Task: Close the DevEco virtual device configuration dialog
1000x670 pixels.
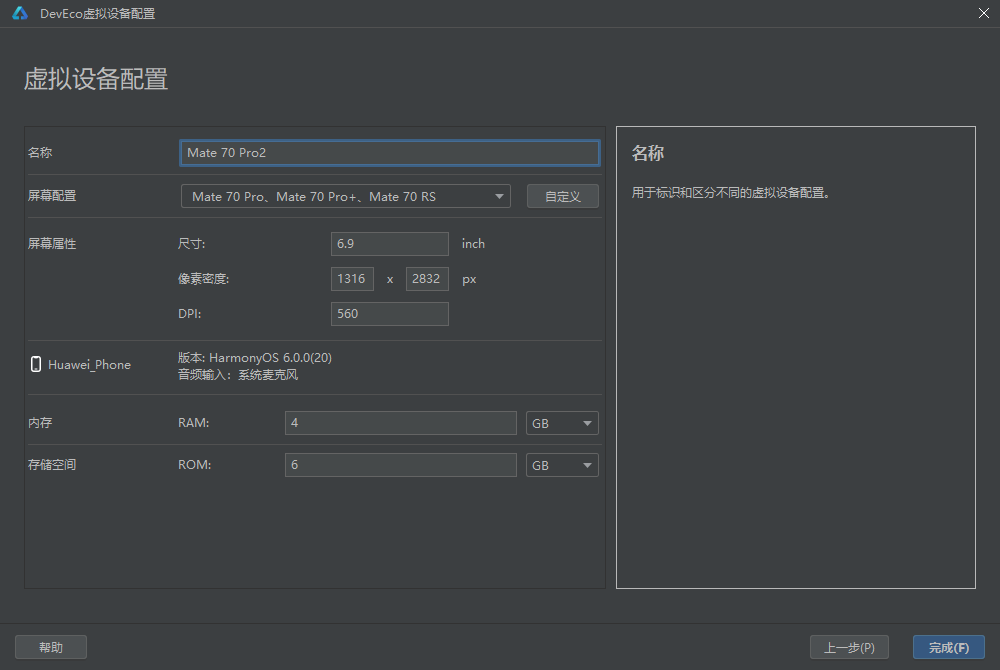Action: [983, 13]
